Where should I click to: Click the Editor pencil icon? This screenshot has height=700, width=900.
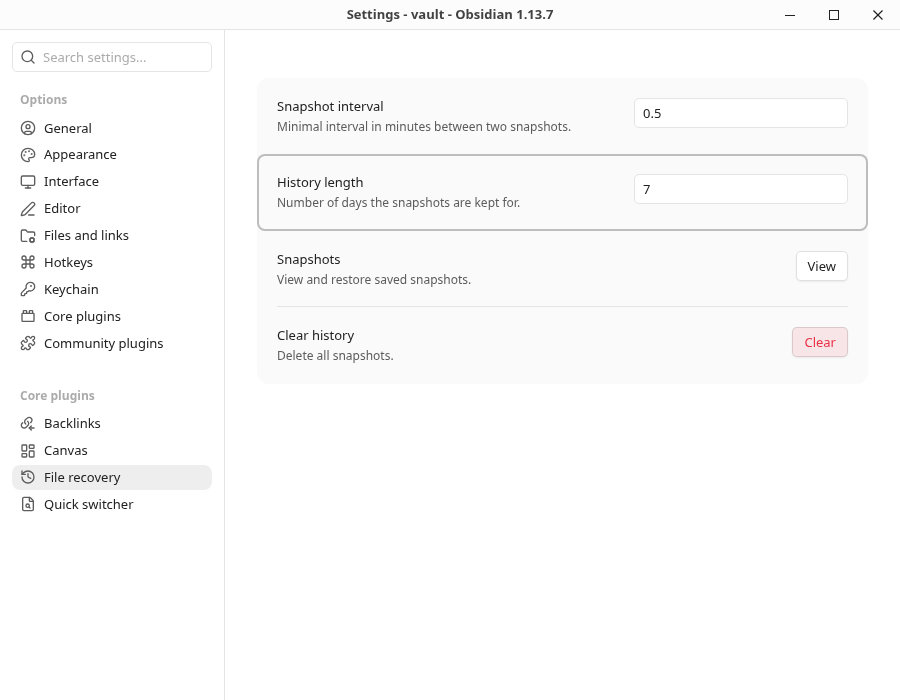(28, 209)
